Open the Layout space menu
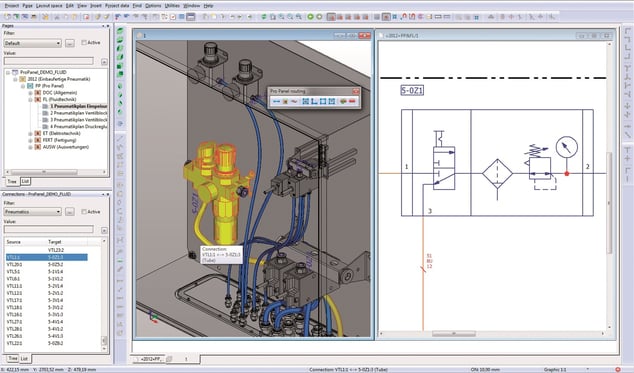This screenshot has width=634, height=373. tap(49, 6)
